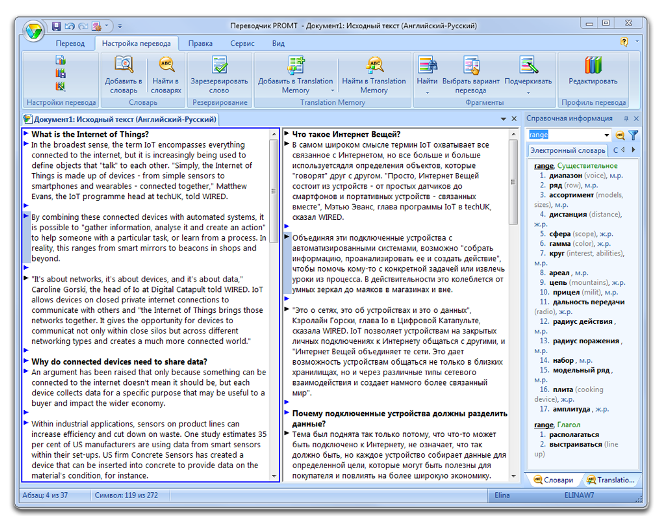
Task: Click the dictionary search field containing range
Action: point(565,135)
